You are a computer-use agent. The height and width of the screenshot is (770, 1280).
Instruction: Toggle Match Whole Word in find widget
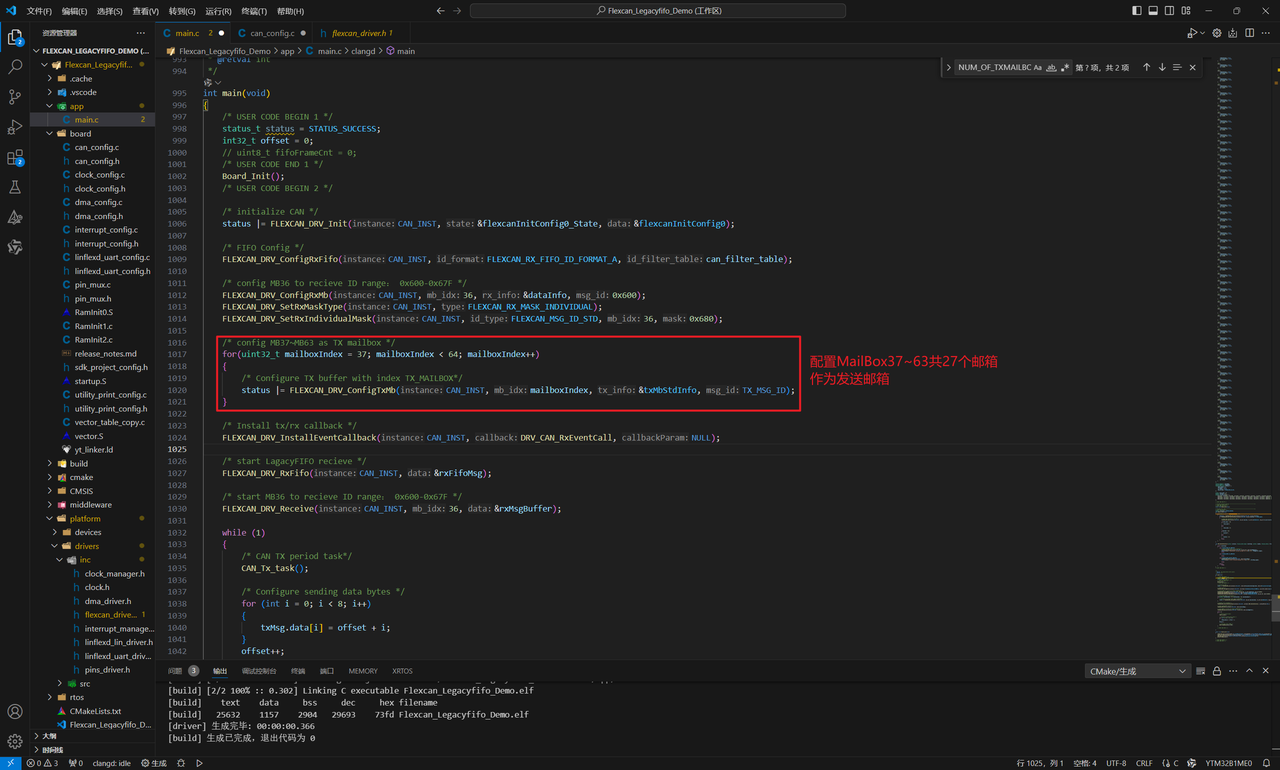pyautogui.click(x=1051, y=67)
